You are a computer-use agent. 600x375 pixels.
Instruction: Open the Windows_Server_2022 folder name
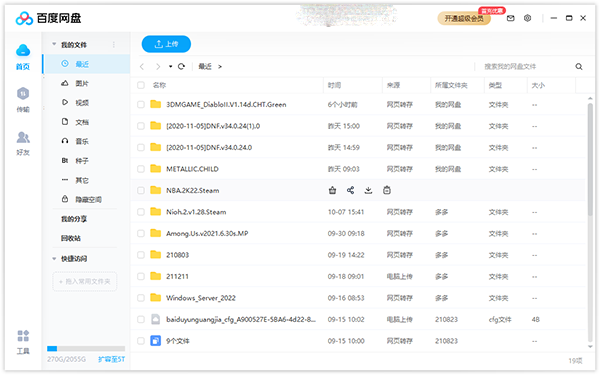201,298
